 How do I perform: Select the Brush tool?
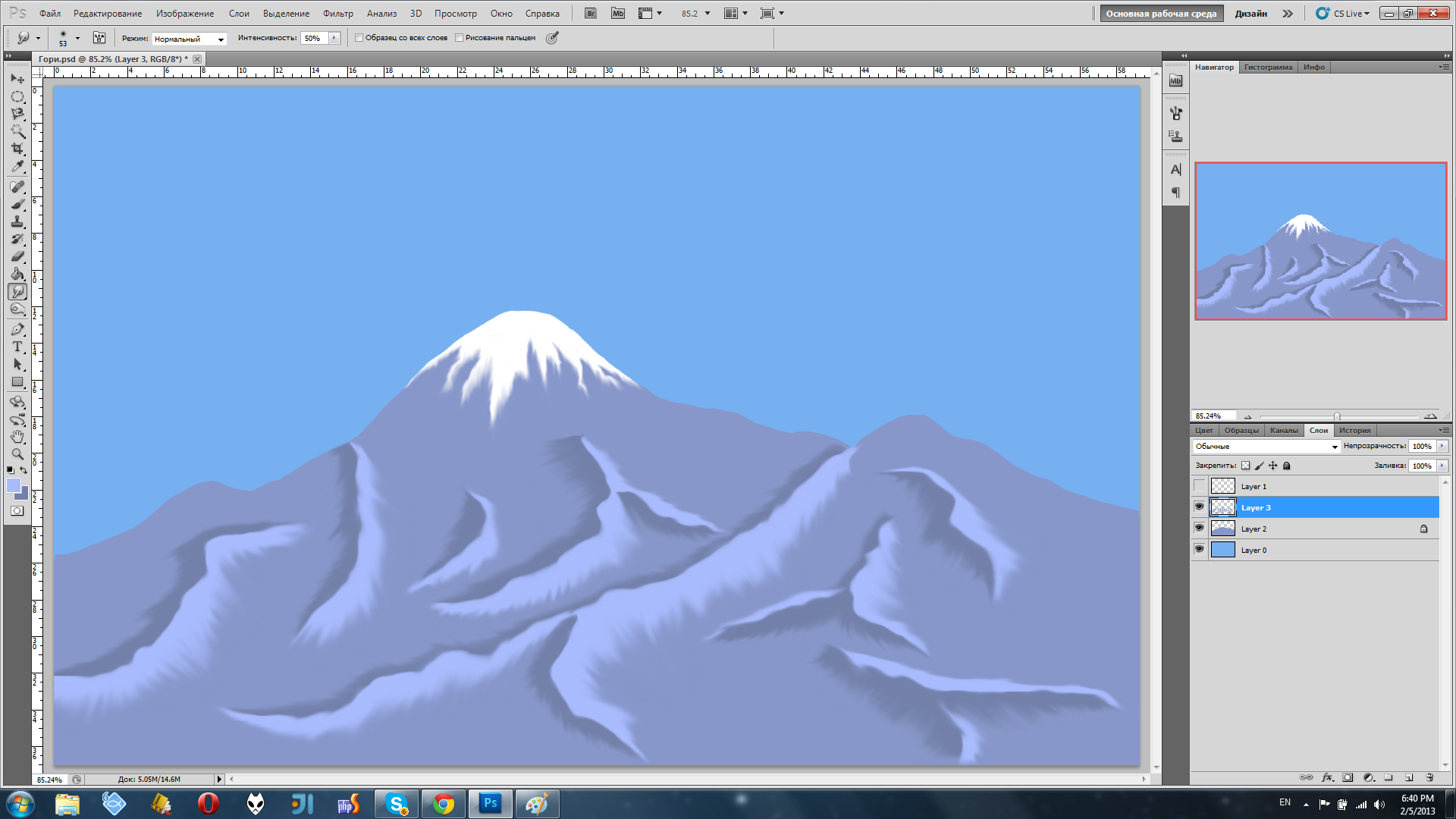(x=17, y=204)
